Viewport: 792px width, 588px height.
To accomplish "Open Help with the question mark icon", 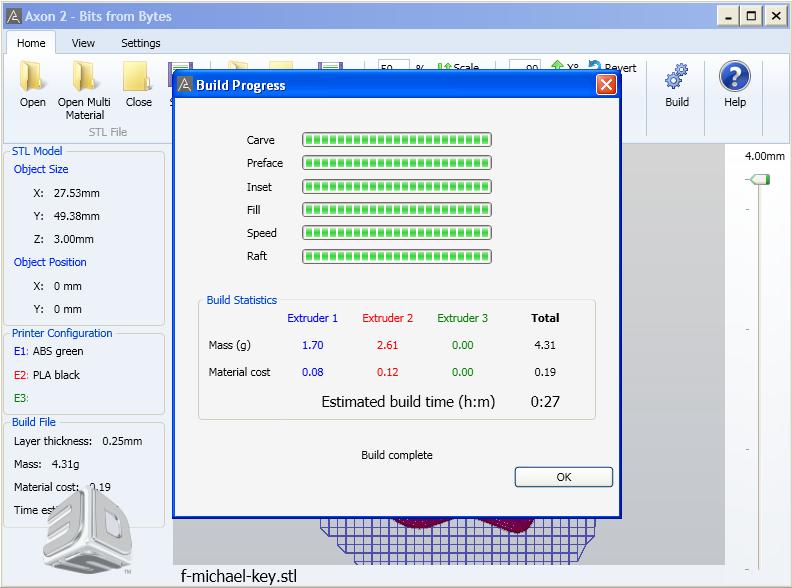I will coord(734,76).
